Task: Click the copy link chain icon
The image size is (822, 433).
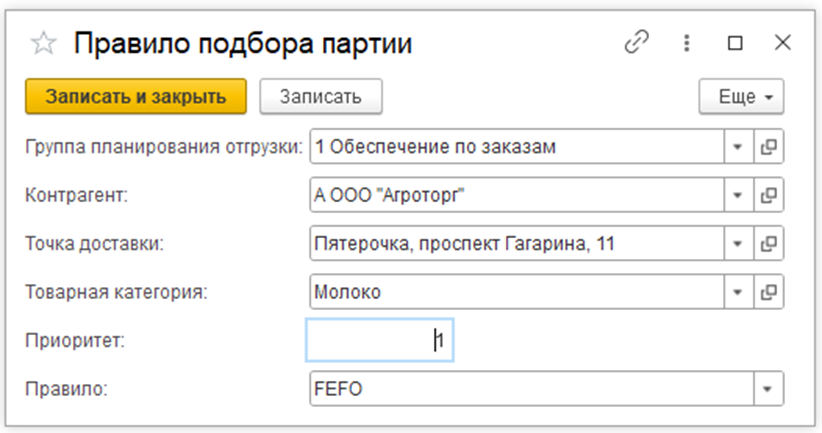Action: click(635, 43)
